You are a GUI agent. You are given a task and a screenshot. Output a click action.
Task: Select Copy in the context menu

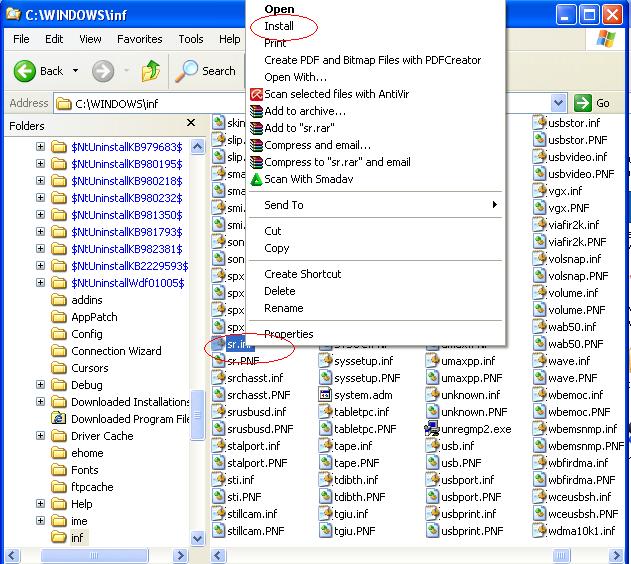click(276, 248)
